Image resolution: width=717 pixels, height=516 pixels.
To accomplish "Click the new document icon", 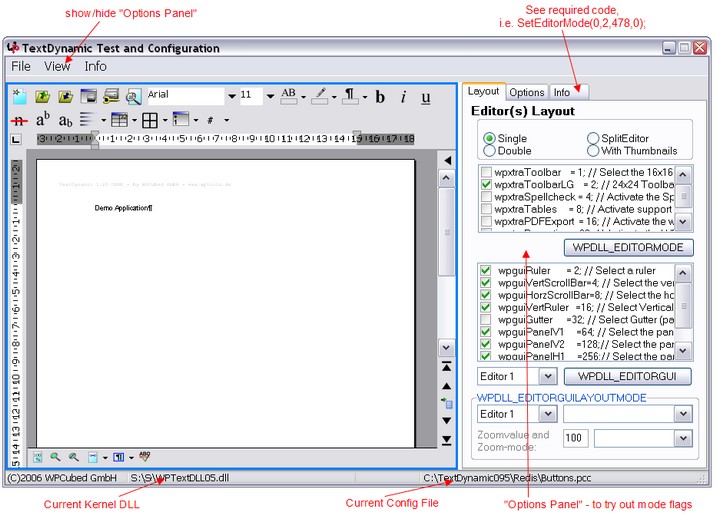I will 19,97.
